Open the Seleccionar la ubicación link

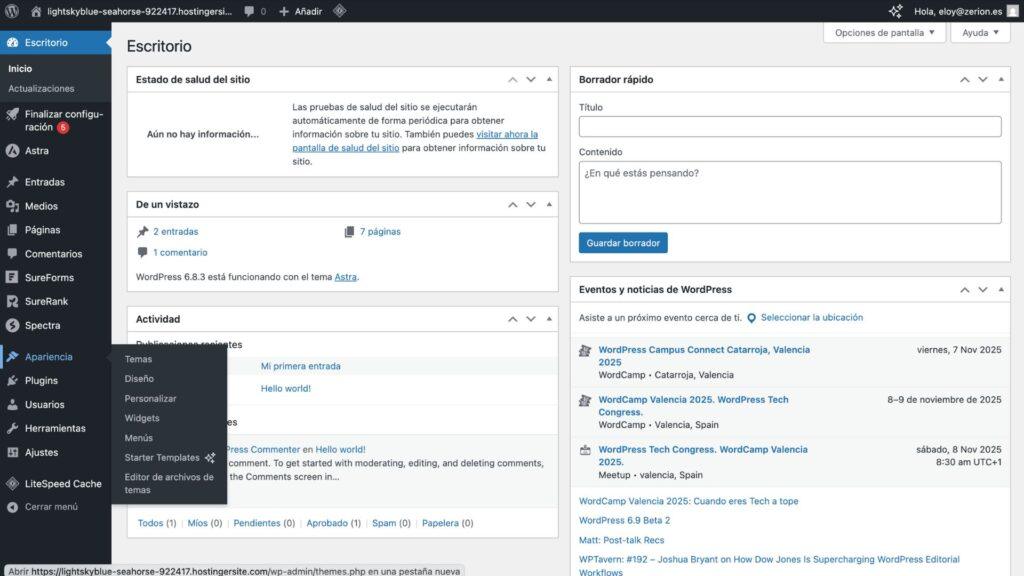pyautogui.click(x=811, y=317)
